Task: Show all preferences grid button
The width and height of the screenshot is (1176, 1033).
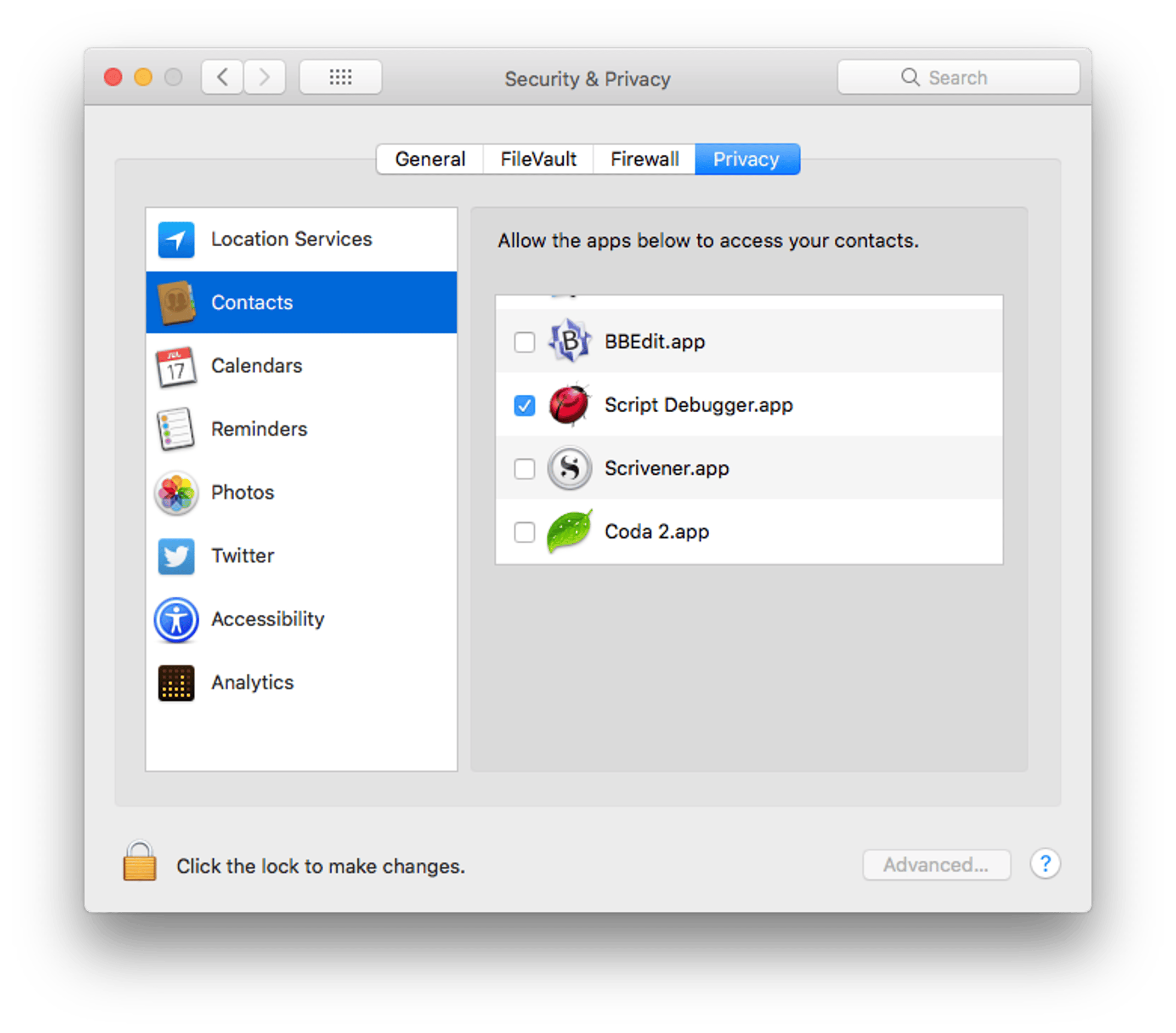Action: click(x=340, y=77)
